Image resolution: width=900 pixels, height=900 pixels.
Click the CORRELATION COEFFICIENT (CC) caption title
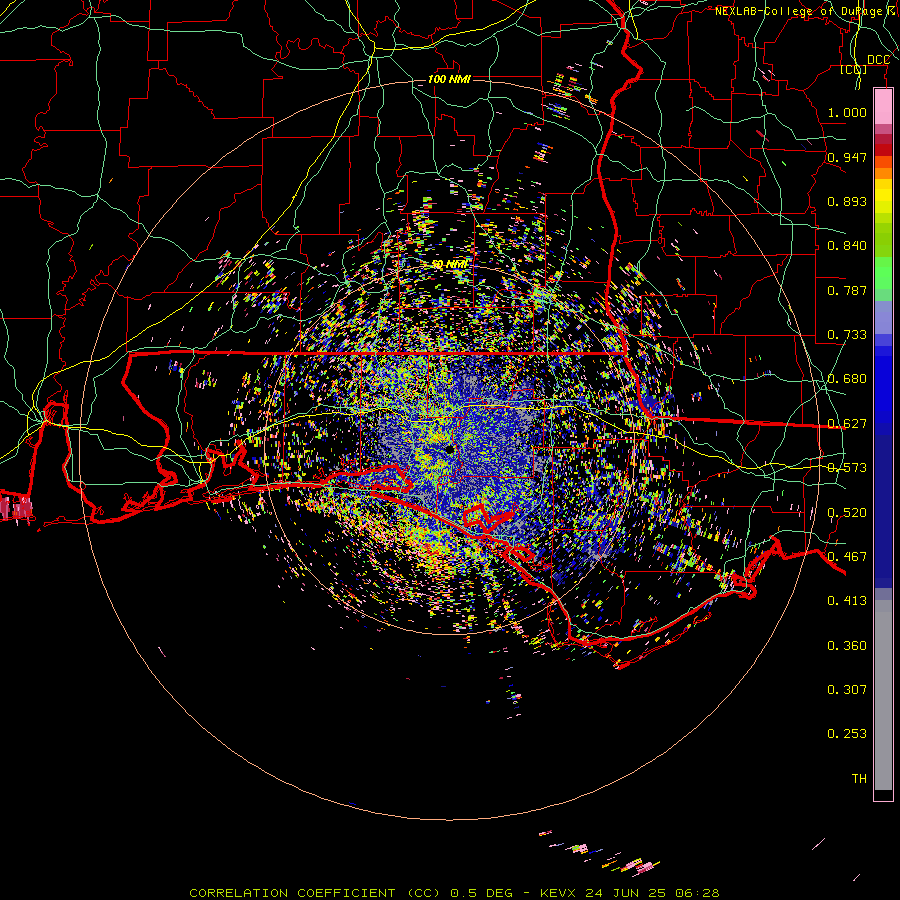point(317,893)
